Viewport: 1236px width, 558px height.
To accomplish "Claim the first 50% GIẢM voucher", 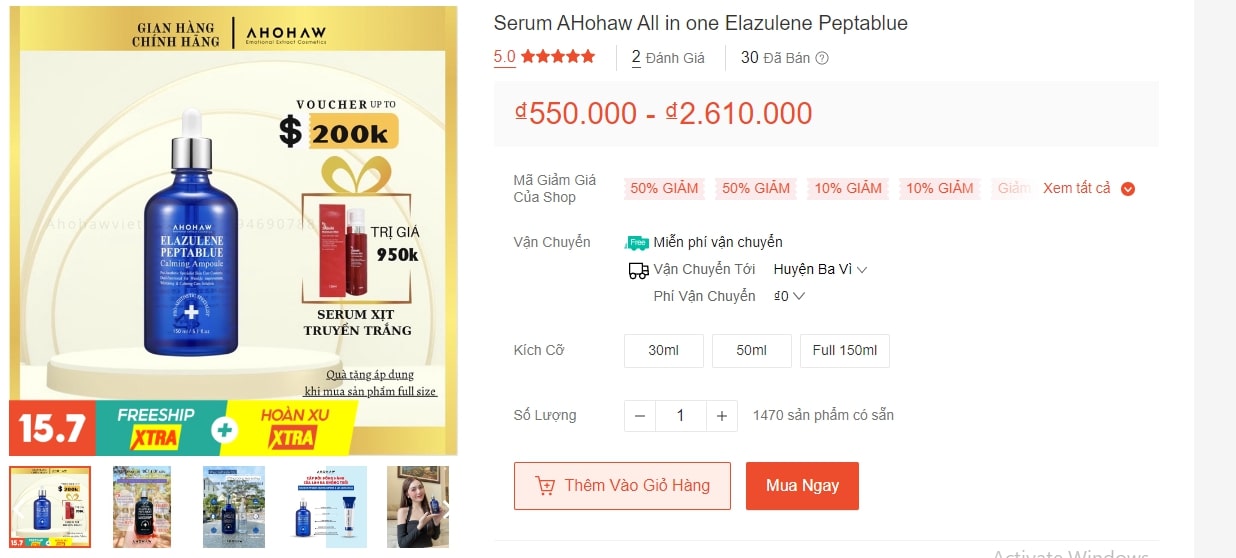I will click(x=664, y=188).
